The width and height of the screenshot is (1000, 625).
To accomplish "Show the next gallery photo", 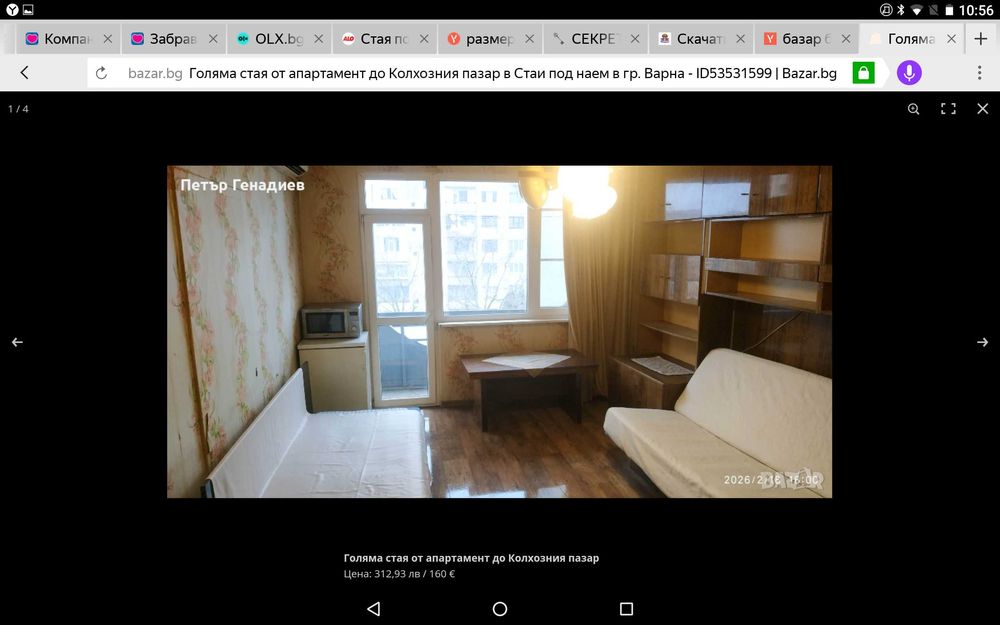I will tap(982, 342).
